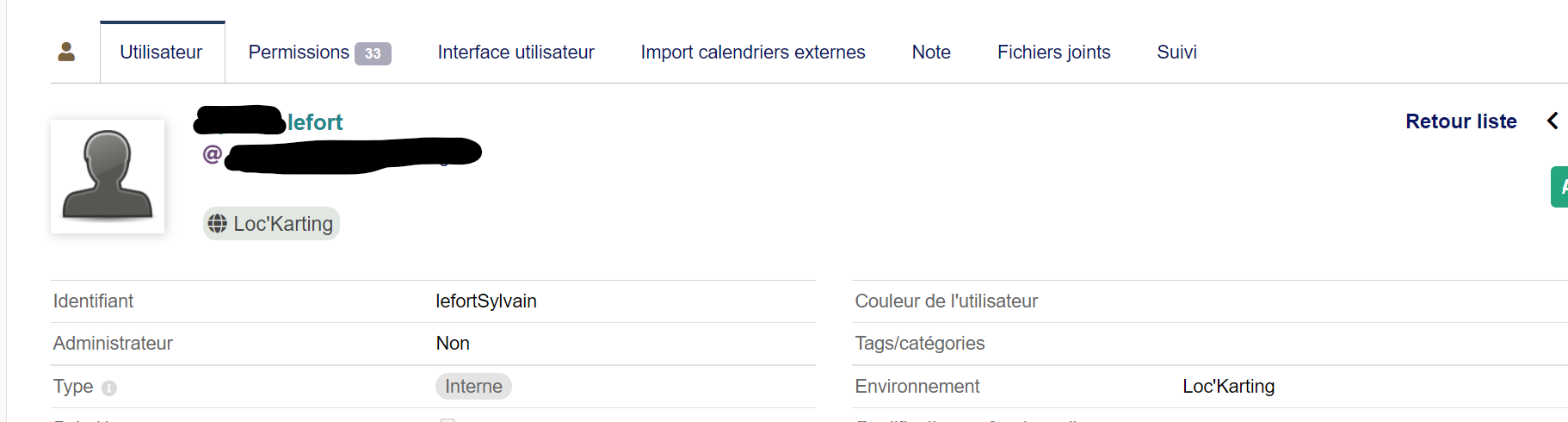The height and width of the screenshot is (422, 1568).
Task: Show the Fichiers joints tab
Action: pos(1053,53)
